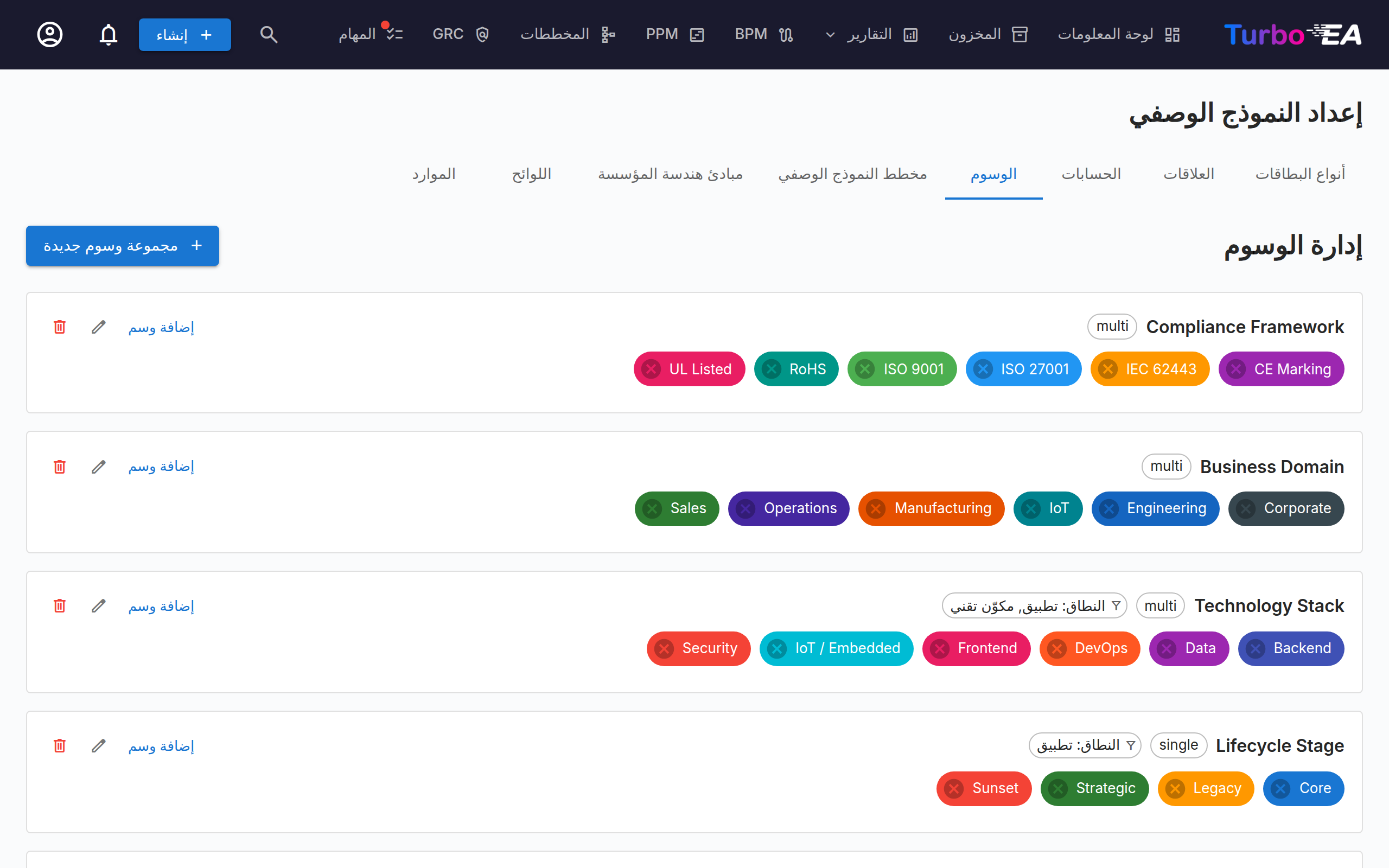Viewport: 1389px width, 868px height.
Task: Edit the Technology Stack tag group
Action: pos(99,605)
